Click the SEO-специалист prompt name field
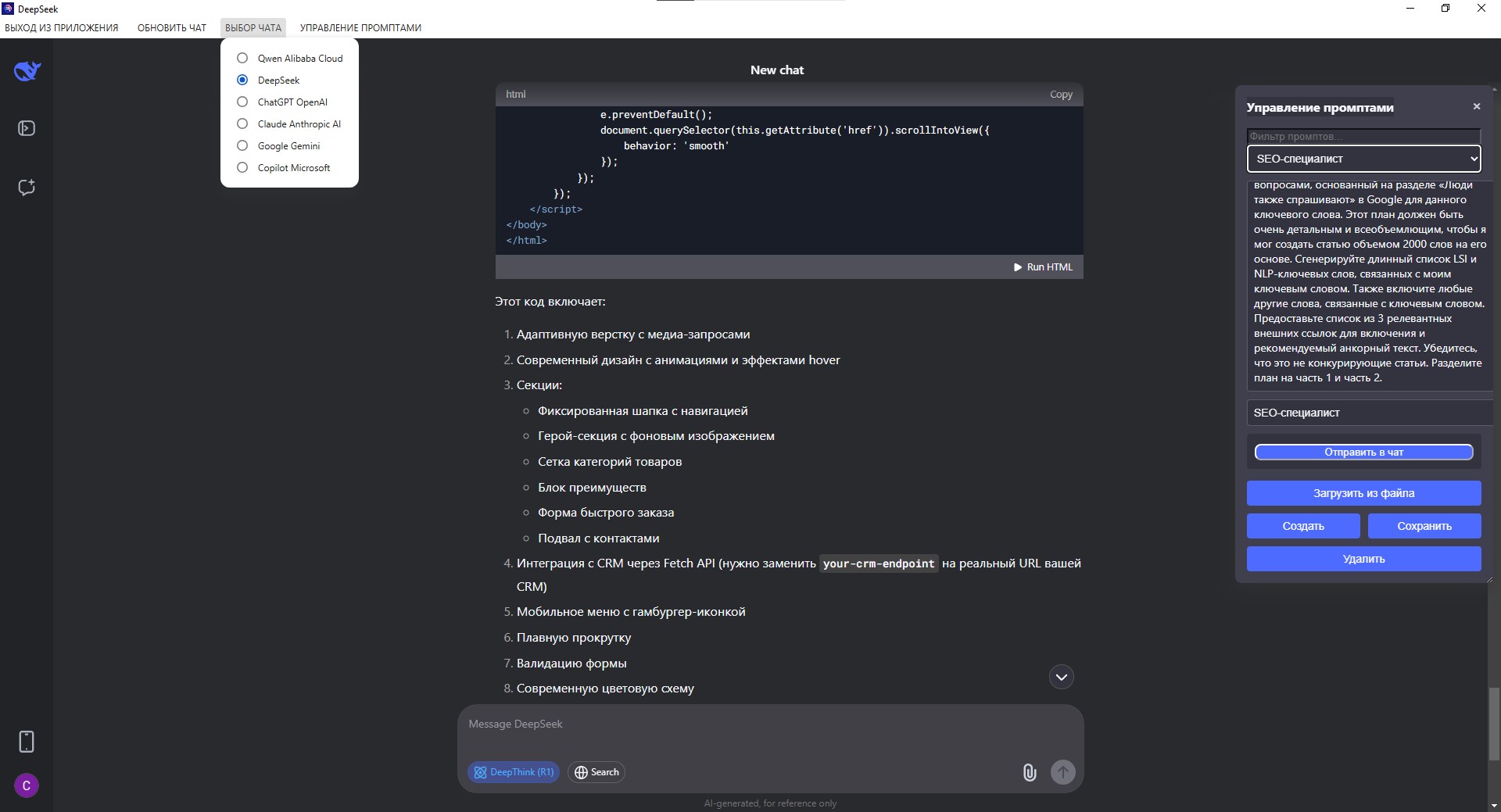The width and height of the screenshot is (1501, 812). [1368, 413]
